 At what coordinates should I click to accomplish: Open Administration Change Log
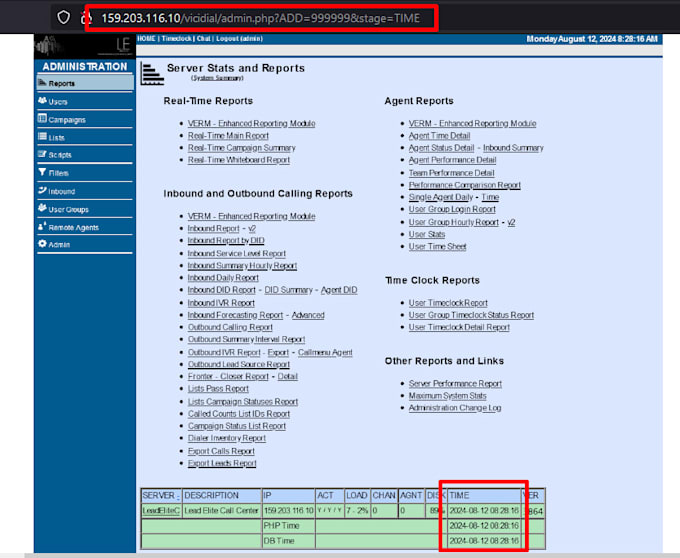[x=455, y=408]
